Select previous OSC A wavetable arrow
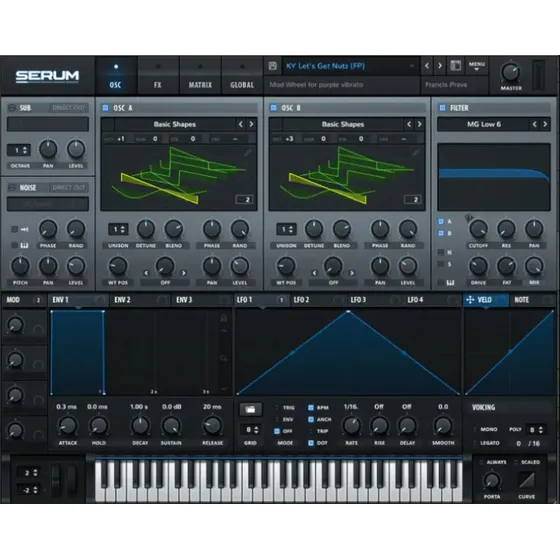 click(241, 124)
